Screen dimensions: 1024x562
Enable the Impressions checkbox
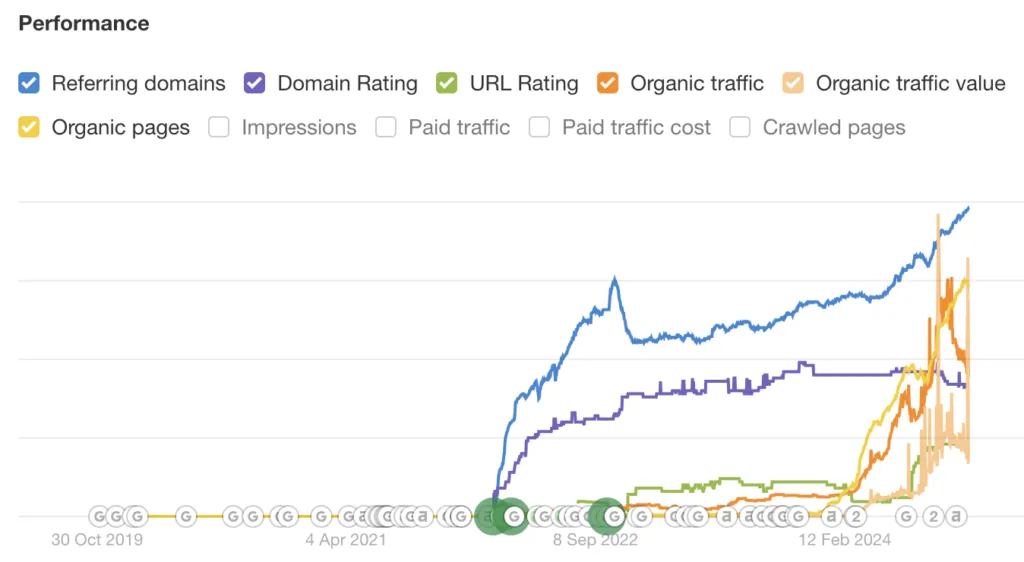[220, 127]
